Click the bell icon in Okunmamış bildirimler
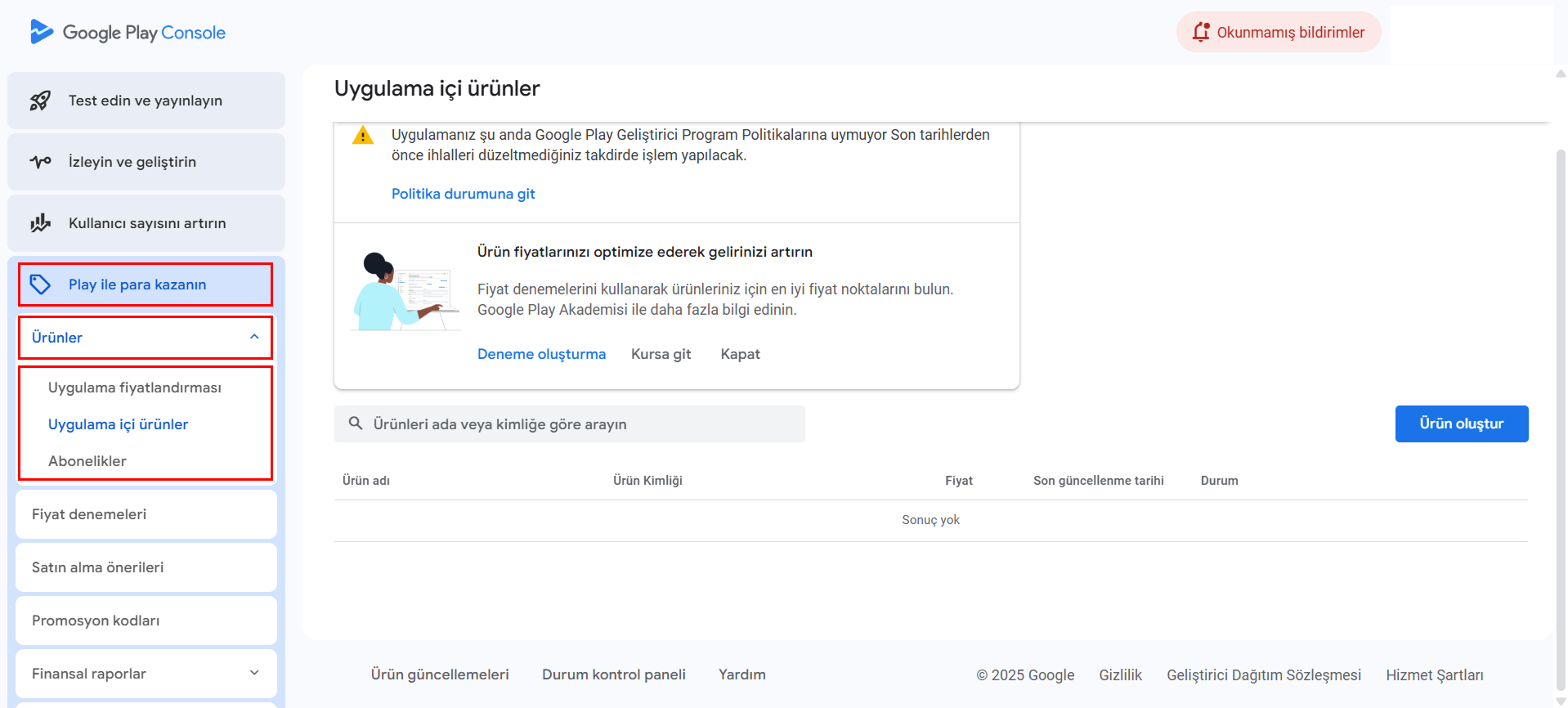 pos(1201,32)
